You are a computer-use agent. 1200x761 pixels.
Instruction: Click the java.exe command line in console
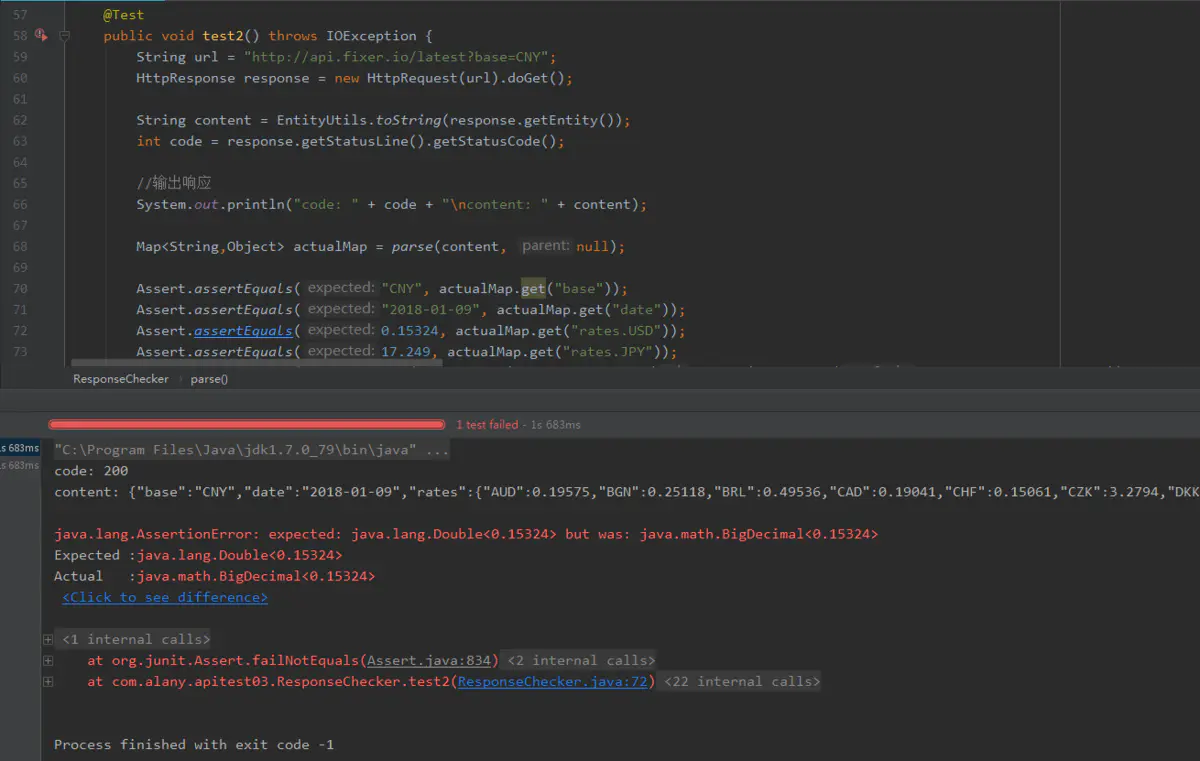251,450
